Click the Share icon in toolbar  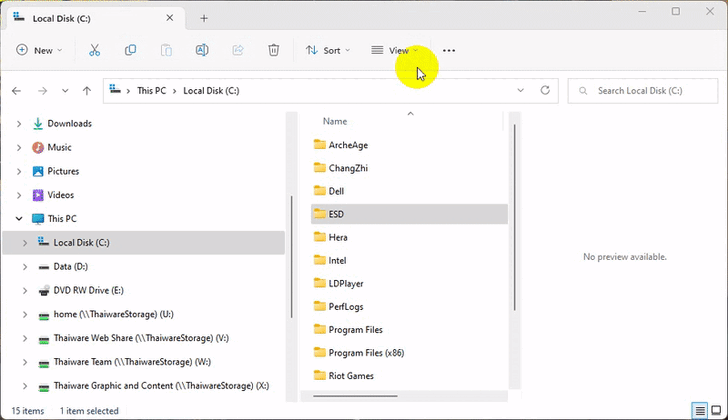[x=238, y=50]
